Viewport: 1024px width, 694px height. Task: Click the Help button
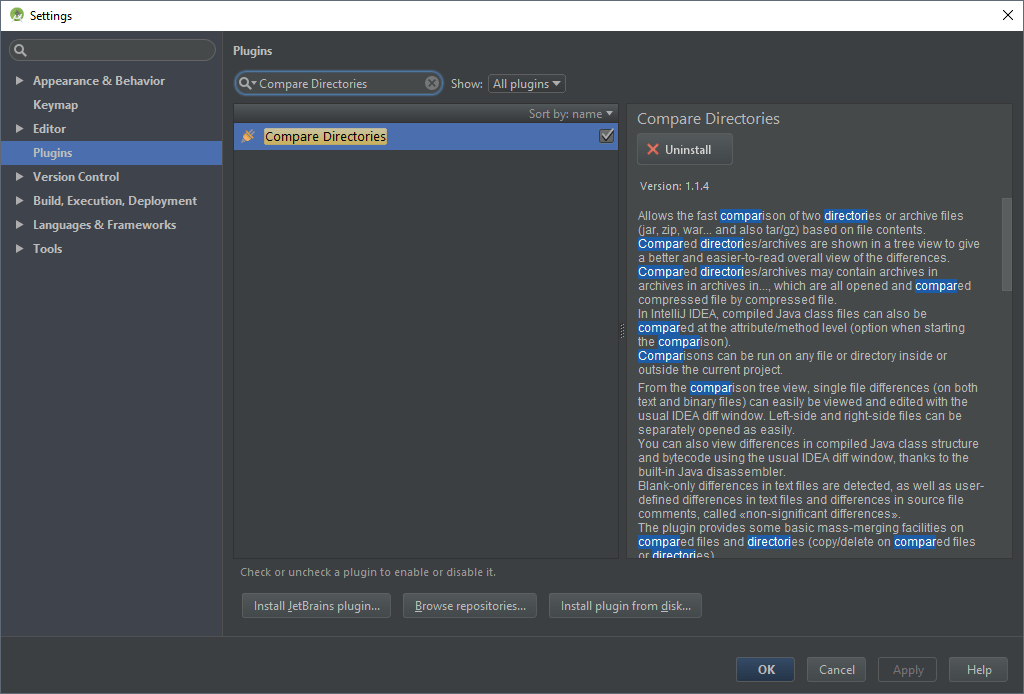point(978,669)
